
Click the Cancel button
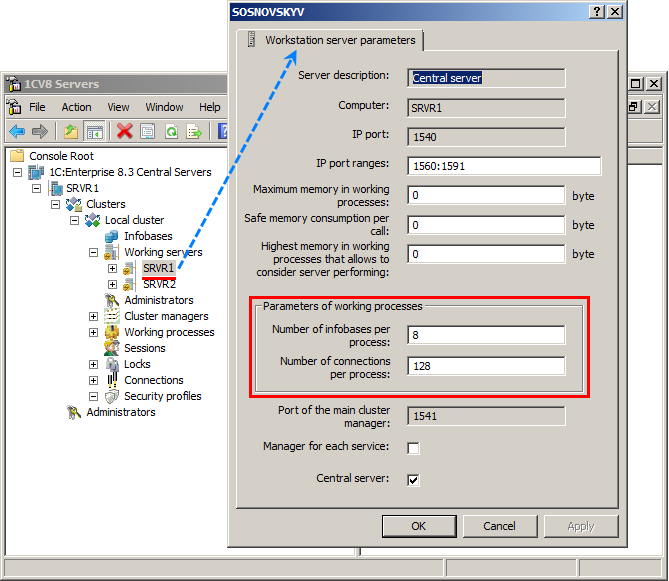[500, 526]
